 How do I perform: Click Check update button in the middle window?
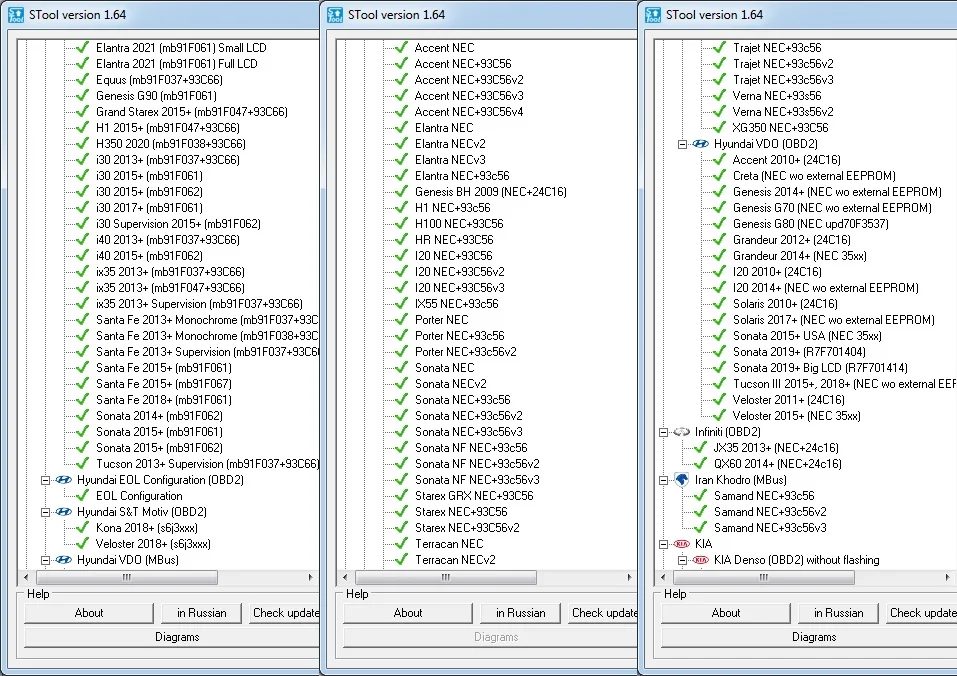(x=603, y=613)
